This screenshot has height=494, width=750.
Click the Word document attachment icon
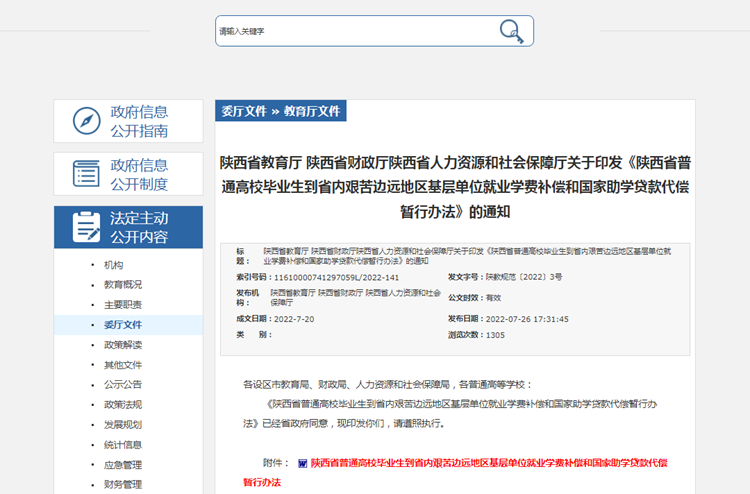point(302,463)
